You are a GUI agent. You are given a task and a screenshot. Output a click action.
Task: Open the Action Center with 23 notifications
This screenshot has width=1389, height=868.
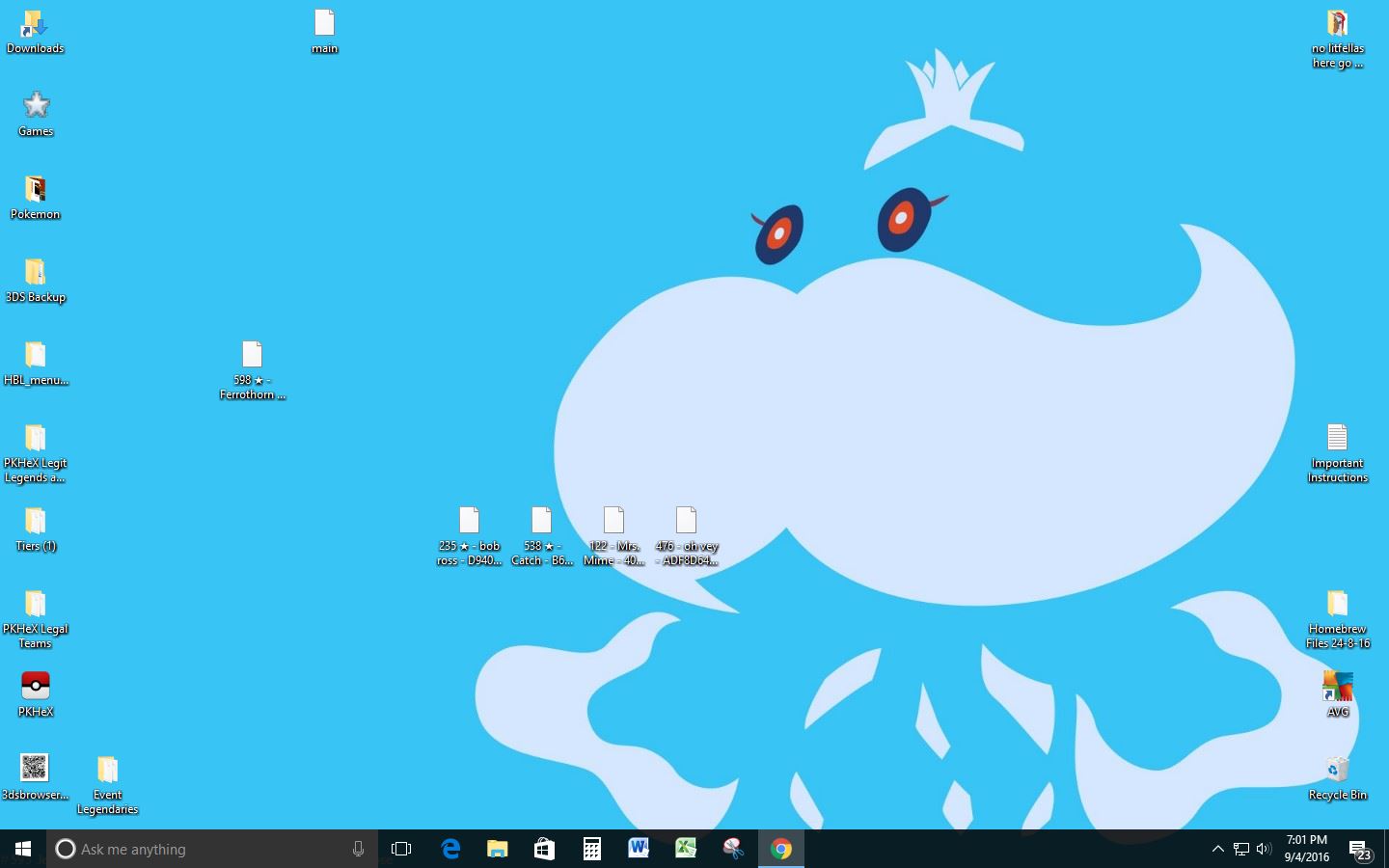[1360, 849]
